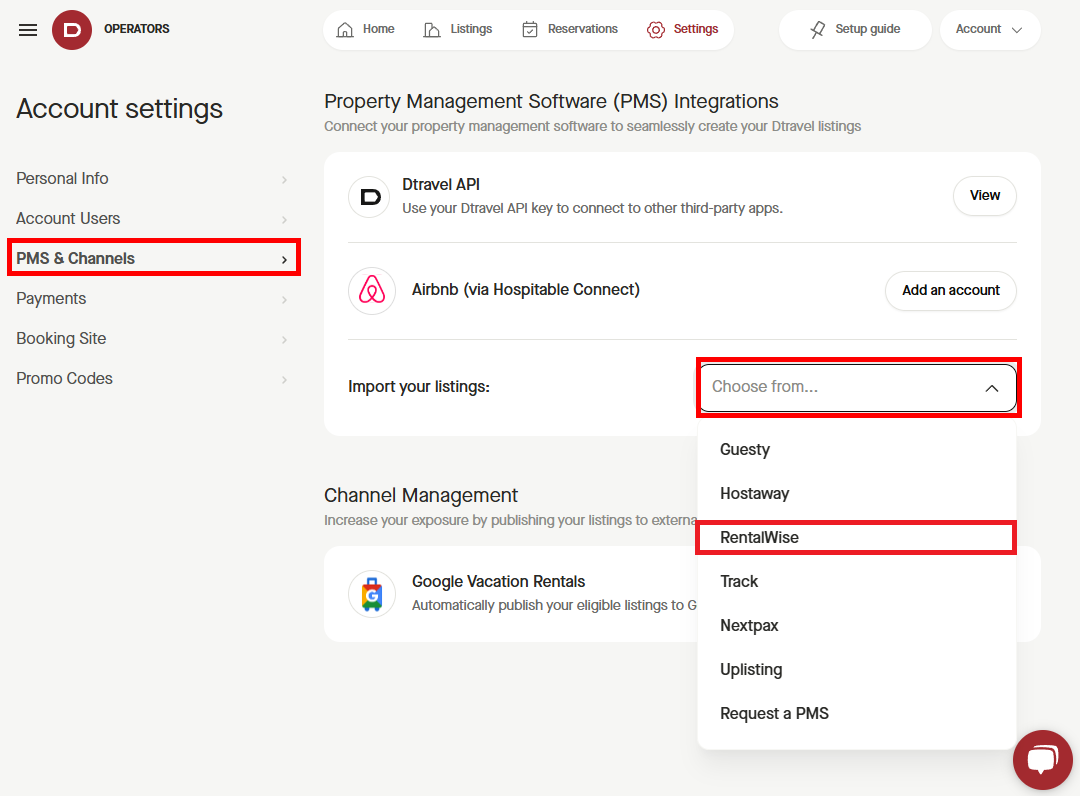Choose Guesty from the list

coord(857,449)
